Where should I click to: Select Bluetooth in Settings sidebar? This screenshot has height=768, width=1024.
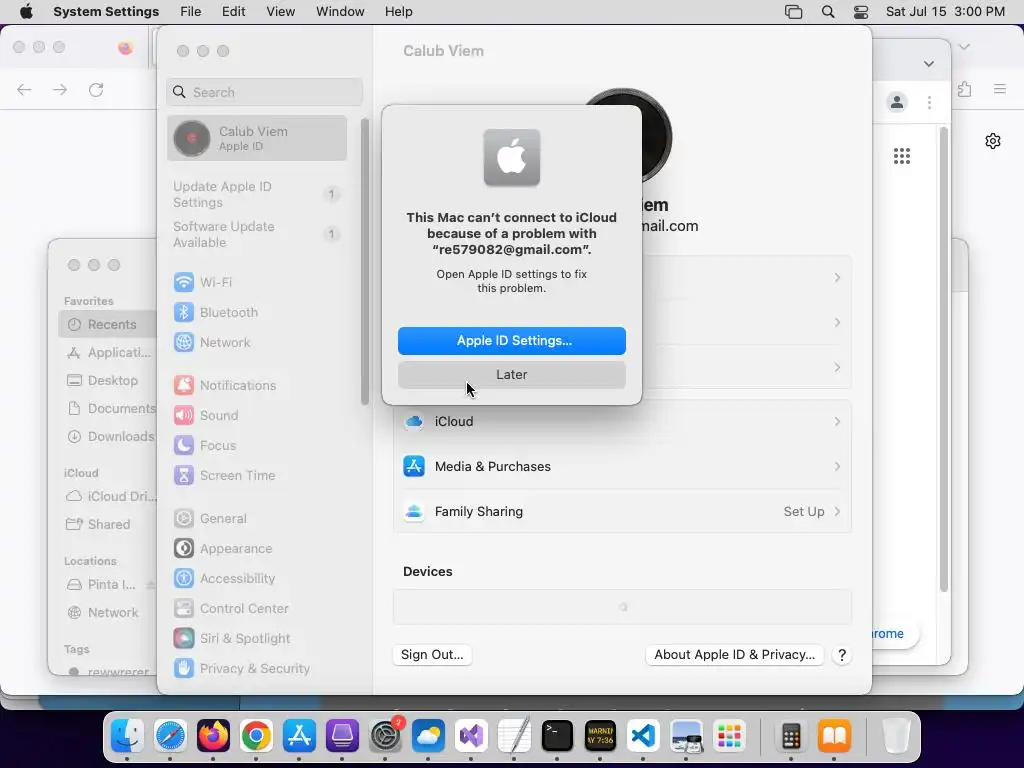coord(257,312)
